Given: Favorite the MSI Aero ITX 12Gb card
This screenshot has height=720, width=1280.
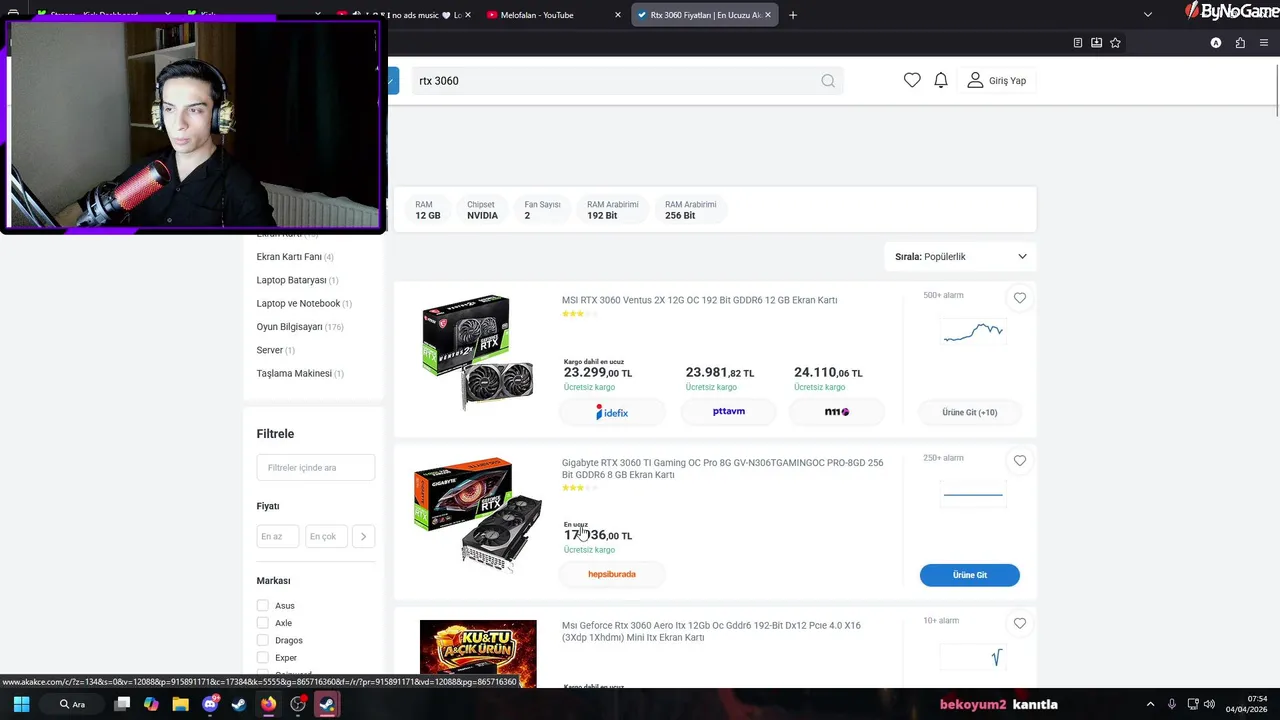Looking at the screenshot, I should click(1020, 623).
